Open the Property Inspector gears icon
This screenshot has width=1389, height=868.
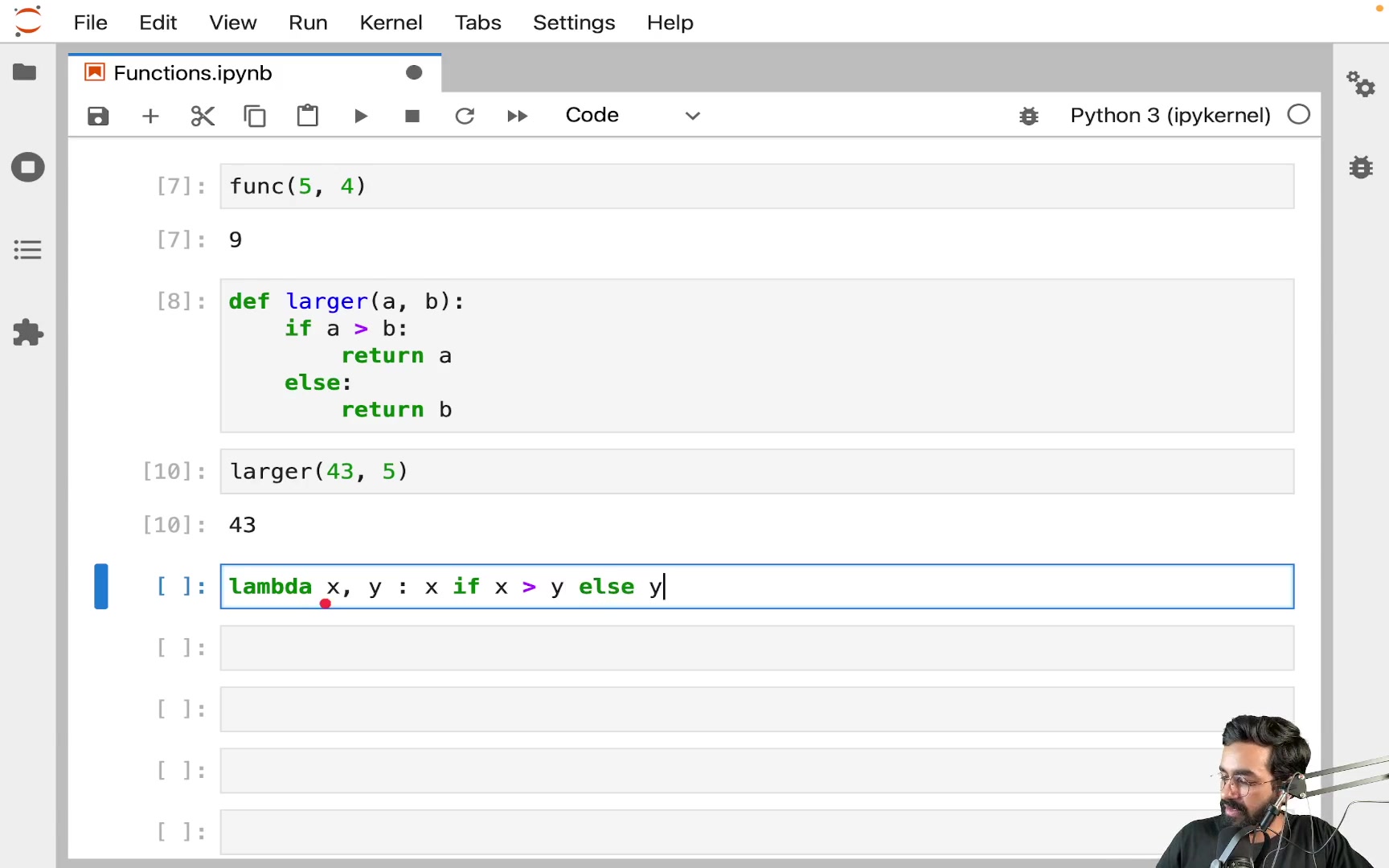click(x=1361, y=84)
